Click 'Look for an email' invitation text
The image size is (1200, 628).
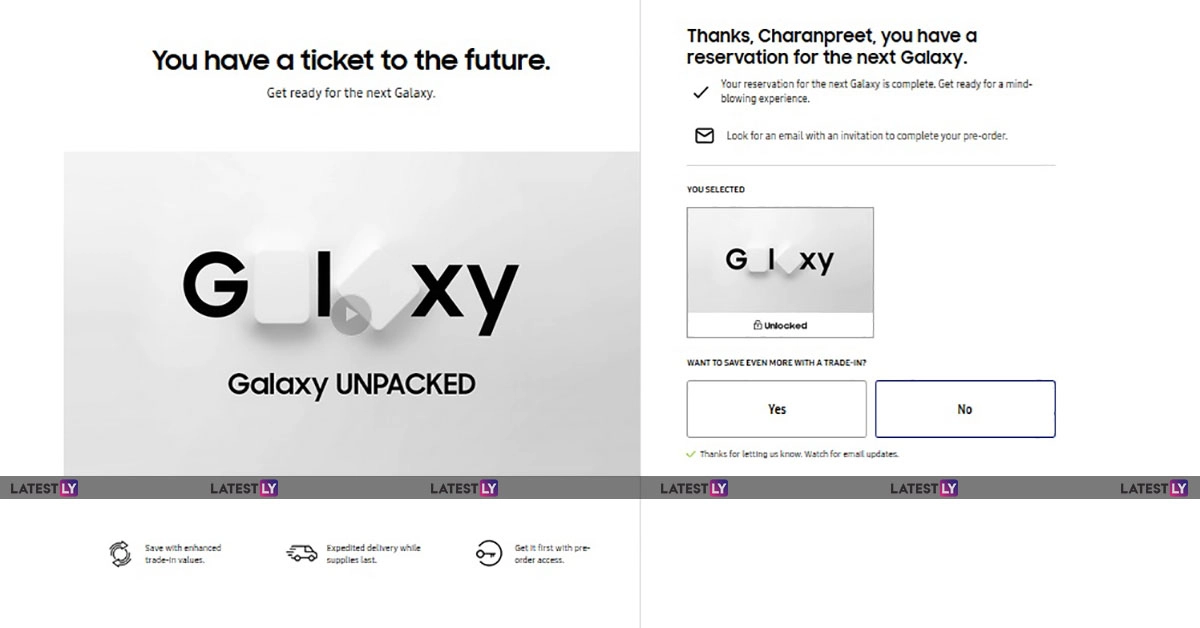866,136
